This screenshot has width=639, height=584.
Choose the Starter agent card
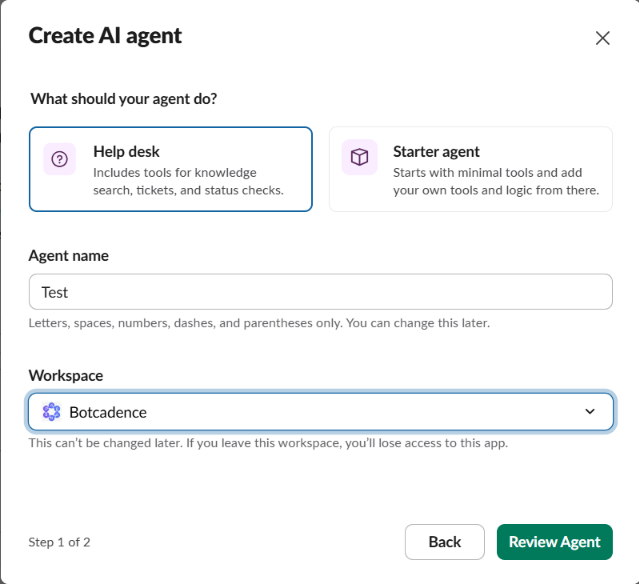pyautogui.click(x=471, y=169)
